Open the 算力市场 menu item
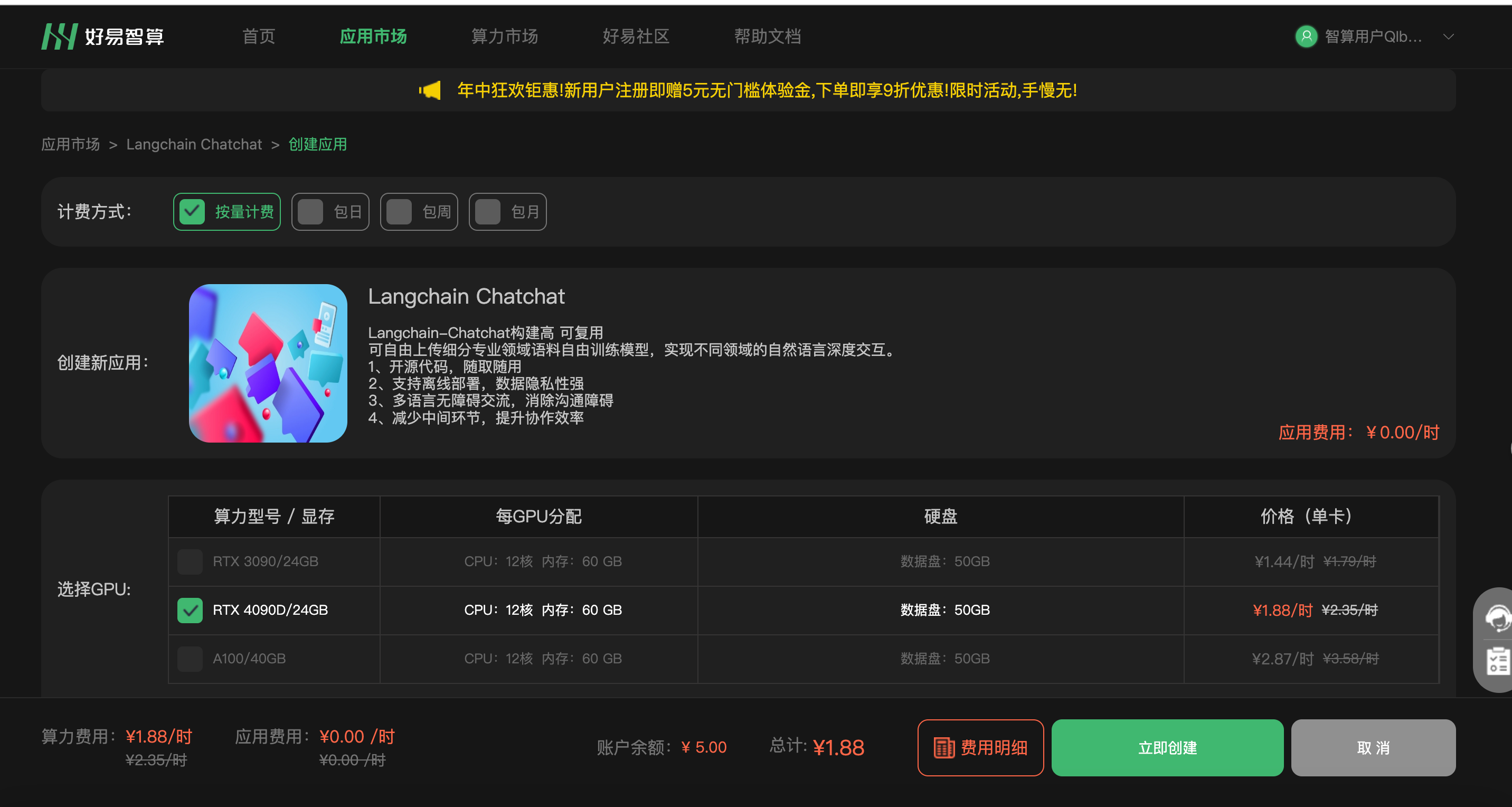 tap(504, 36)
